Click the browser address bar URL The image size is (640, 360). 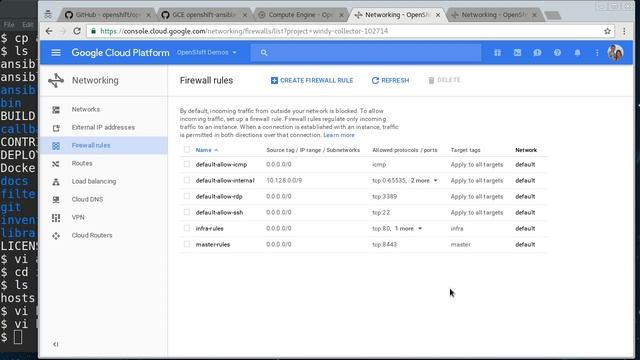click(x=244, y=31)
